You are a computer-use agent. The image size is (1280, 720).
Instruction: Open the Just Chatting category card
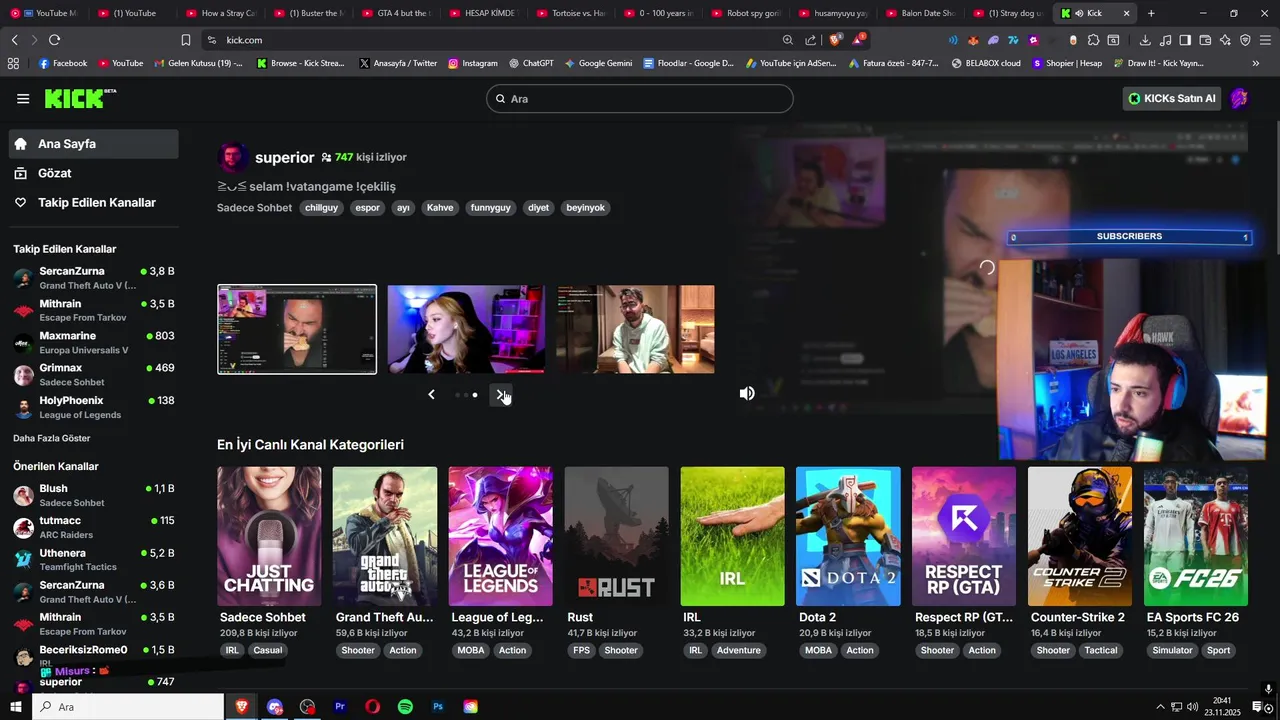point(269,536)
